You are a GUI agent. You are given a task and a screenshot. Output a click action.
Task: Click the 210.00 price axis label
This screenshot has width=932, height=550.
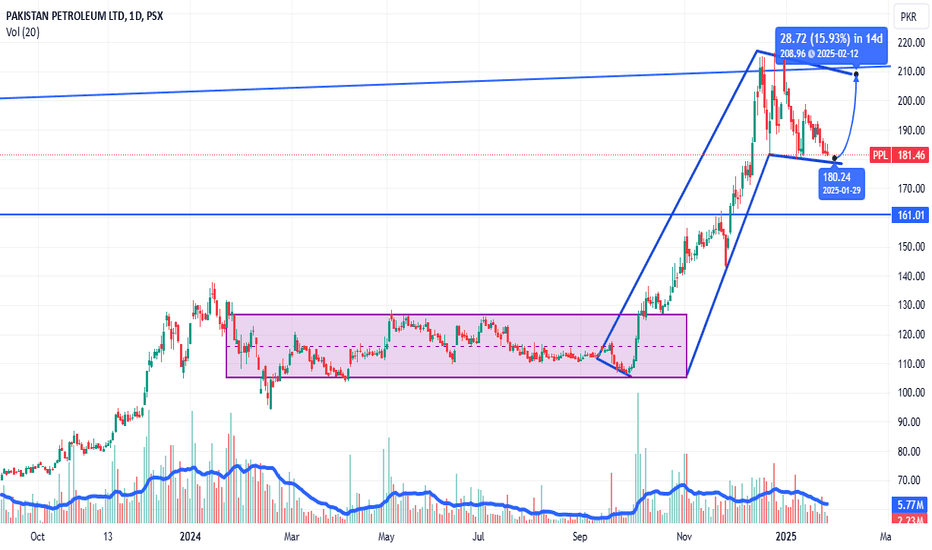tap(911, 71)
